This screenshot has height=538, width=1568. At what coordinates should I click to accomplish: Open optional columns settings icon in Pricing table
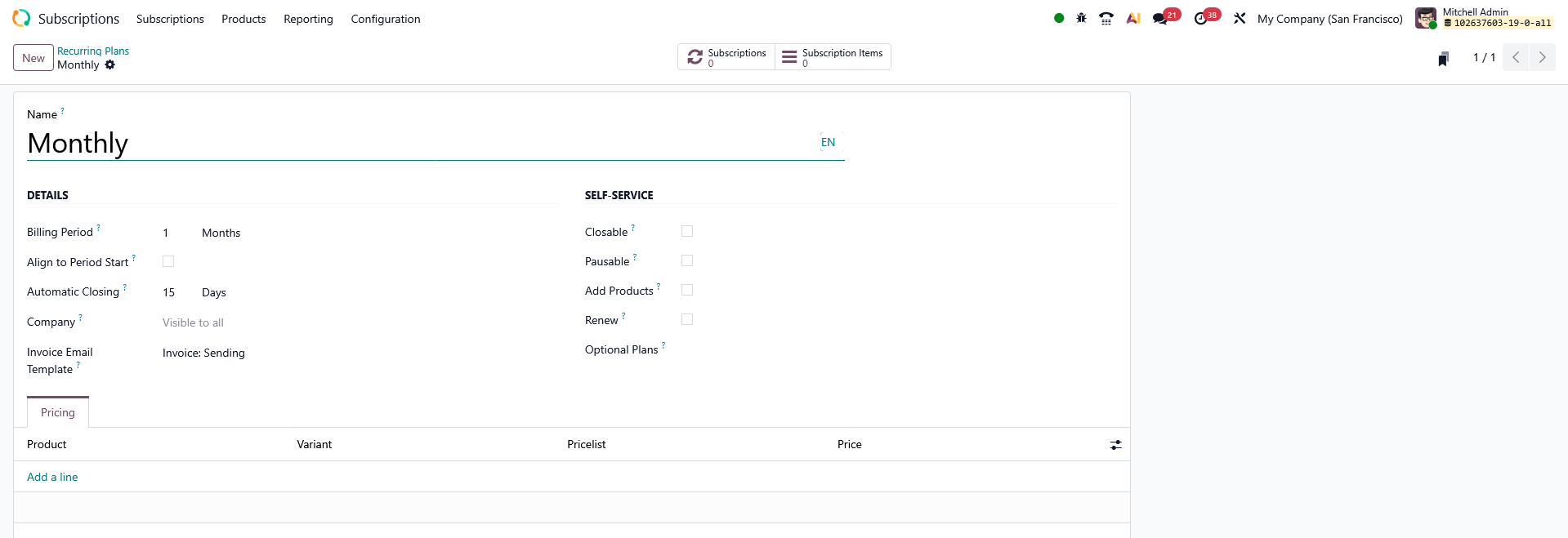[1116, 445]
